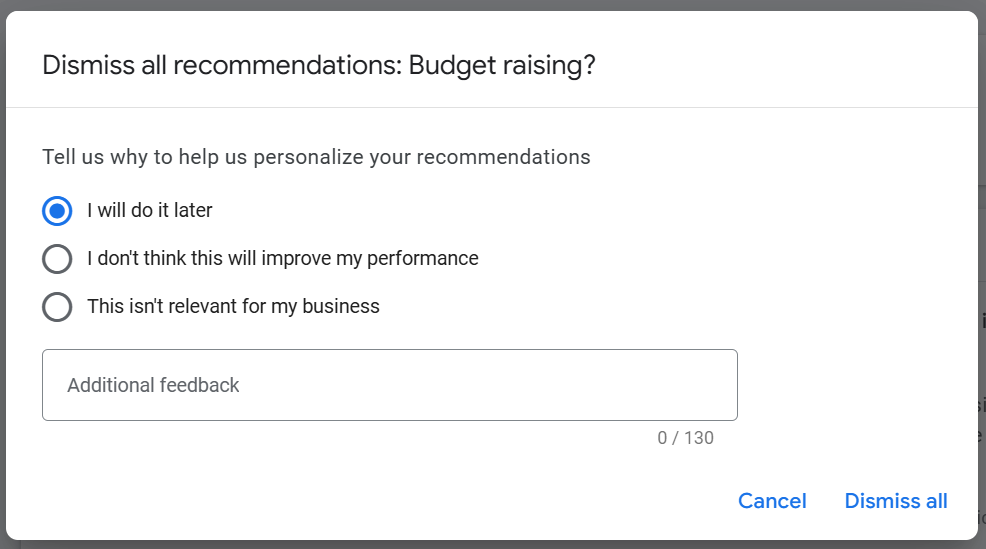Click the filled blue radio circle

coord(57,211)
